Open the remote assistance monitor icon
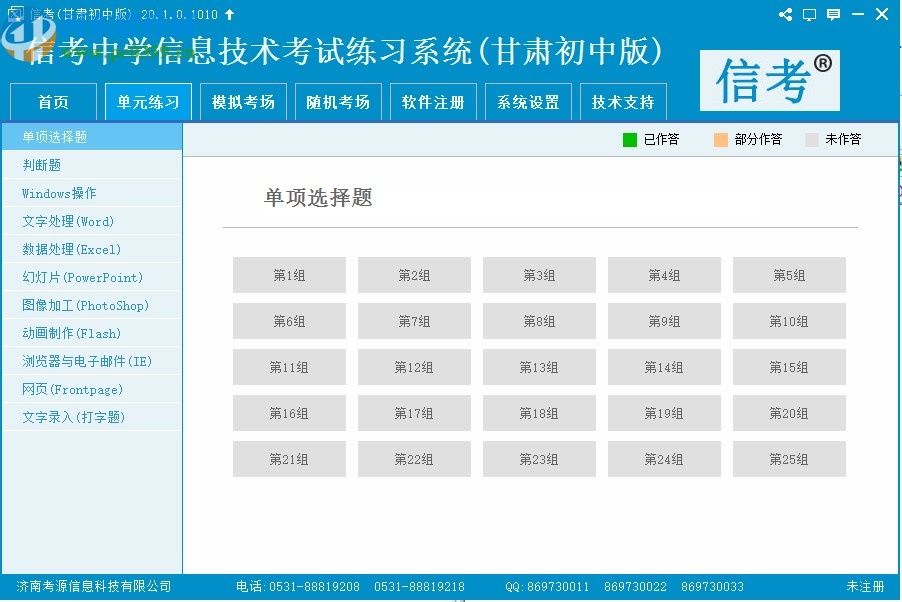The width and height of the screenshot is (902, 602). (809, 14)
